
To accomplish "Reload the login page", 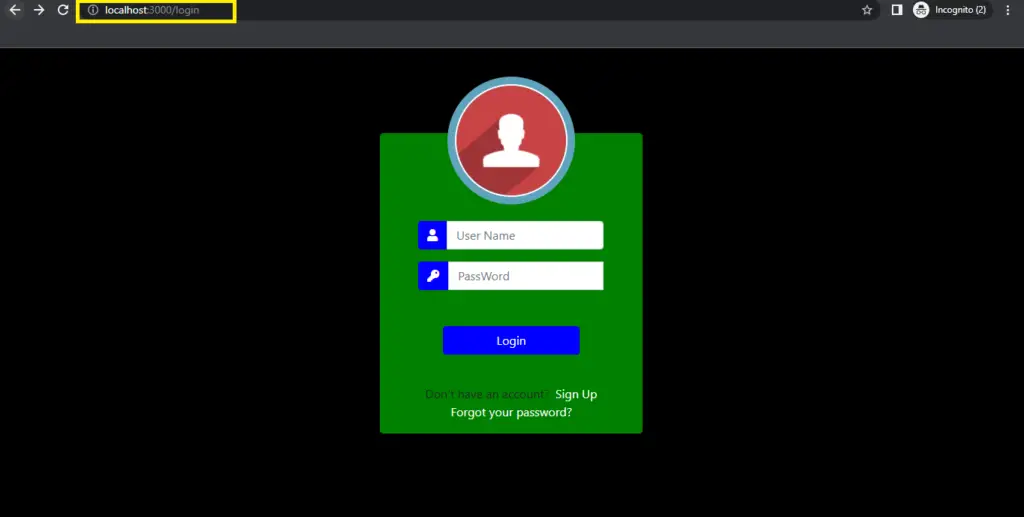I will pos(63,10).
